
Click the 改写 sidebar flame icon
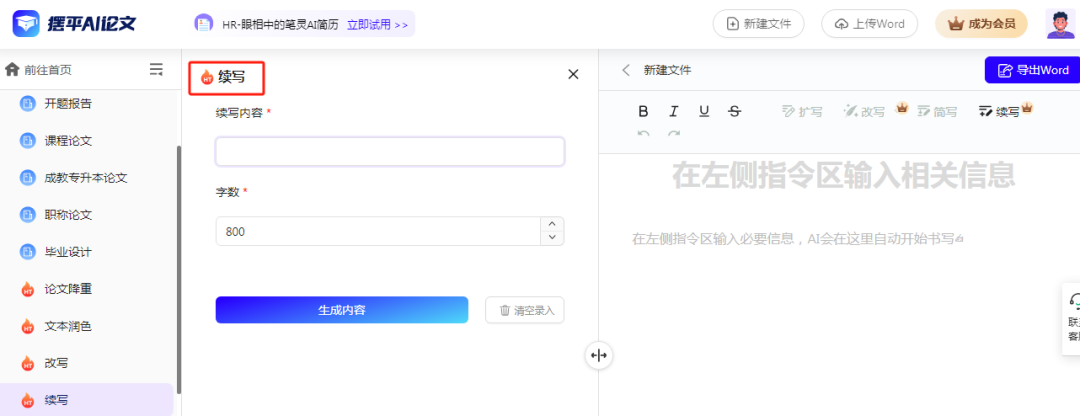28,363
